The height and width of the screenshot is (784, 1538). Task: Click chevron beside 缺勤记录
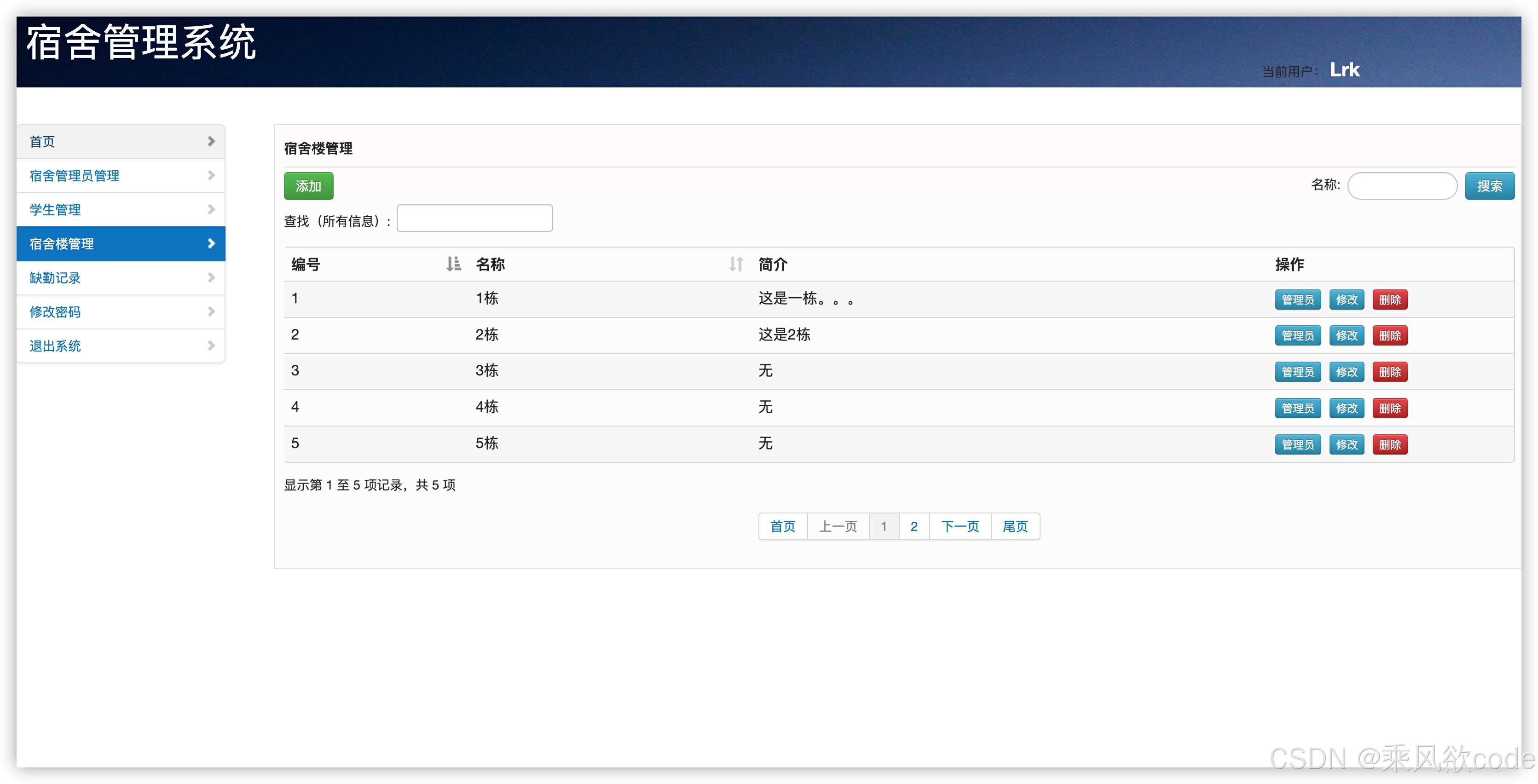click(x=211, y=277)
